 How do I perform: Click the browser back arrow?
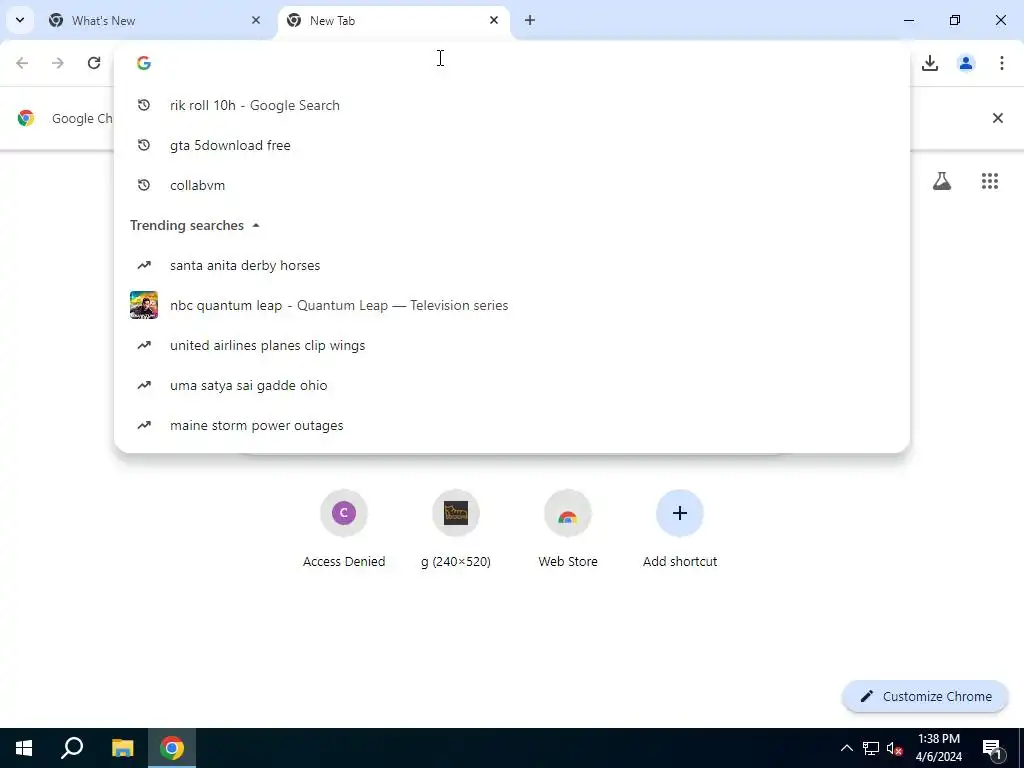tap(22, 63)
